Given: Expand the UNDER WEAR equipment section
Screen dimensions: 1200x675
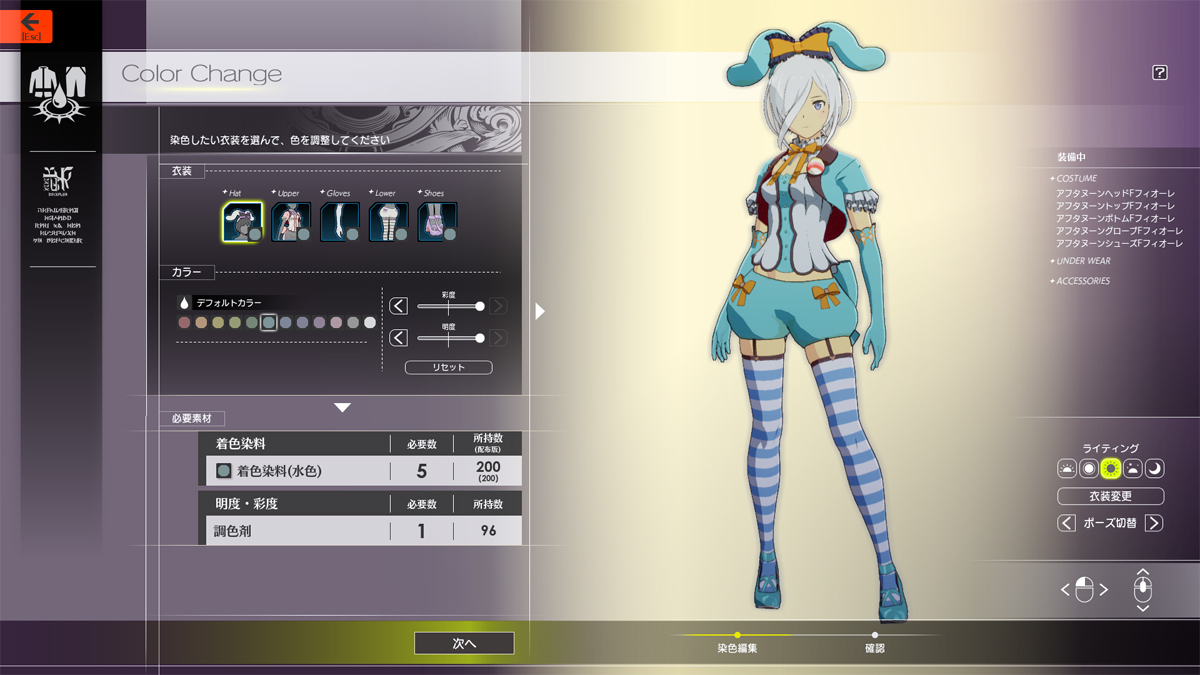Looking at the screenshot, I should pos(1083,261).
